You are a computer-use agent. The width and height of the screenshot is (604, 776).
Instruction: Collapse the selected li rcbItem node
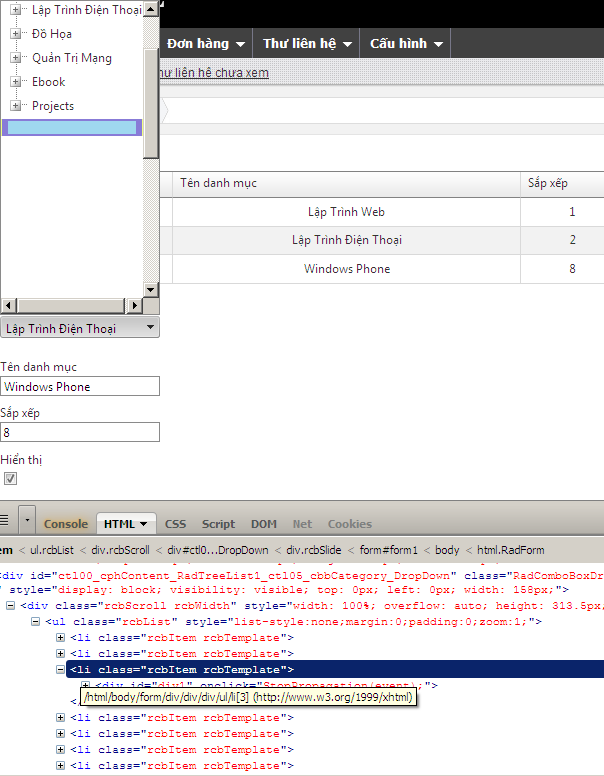click(x=60, y=669)
